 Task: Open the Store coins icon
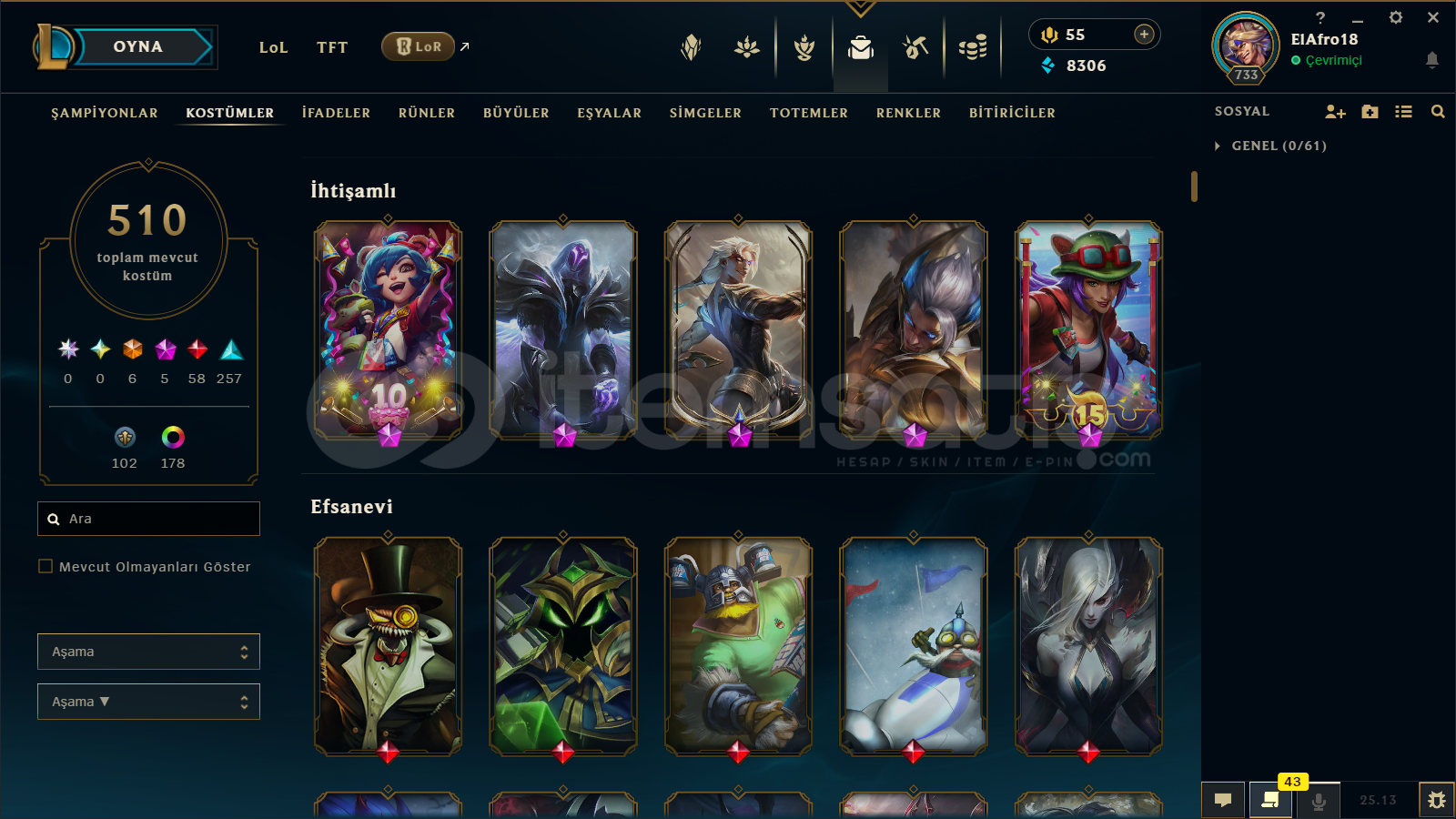click(973, 47)
